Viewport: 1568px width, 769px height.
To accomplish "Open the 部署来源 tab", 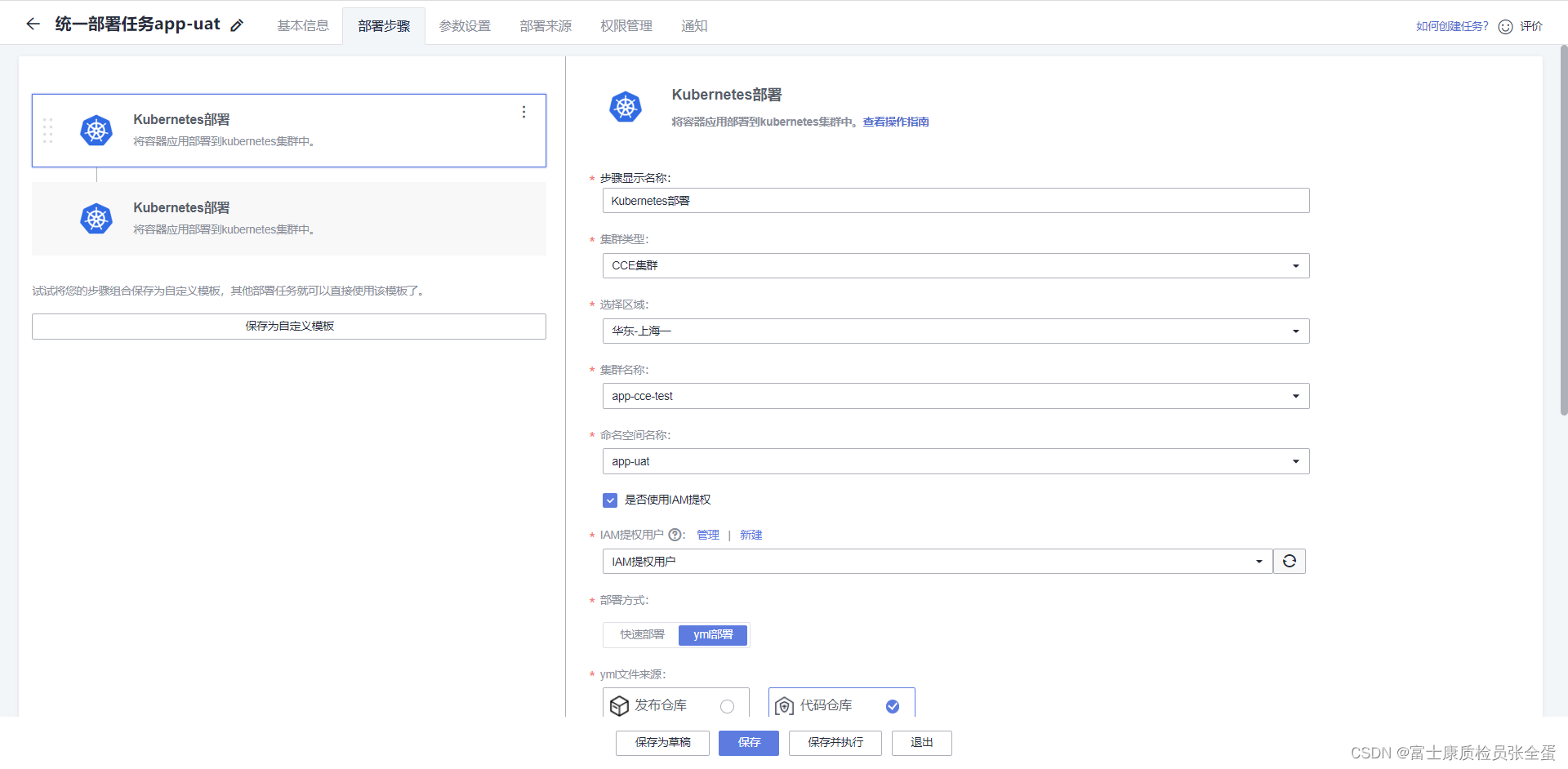I will pos(546,26).
